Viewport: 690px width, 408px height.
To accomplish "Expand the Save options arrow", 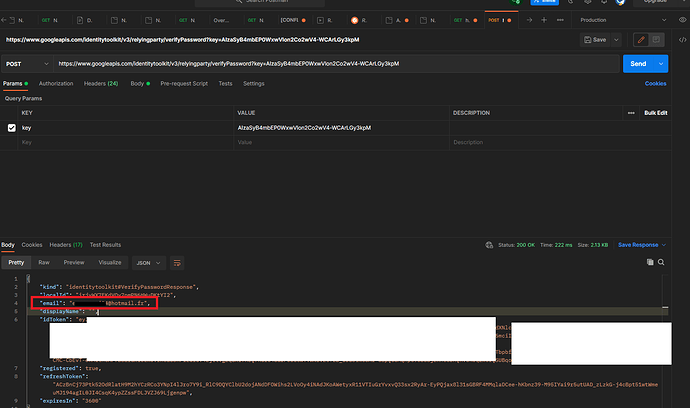I will [x=616, y=40].
